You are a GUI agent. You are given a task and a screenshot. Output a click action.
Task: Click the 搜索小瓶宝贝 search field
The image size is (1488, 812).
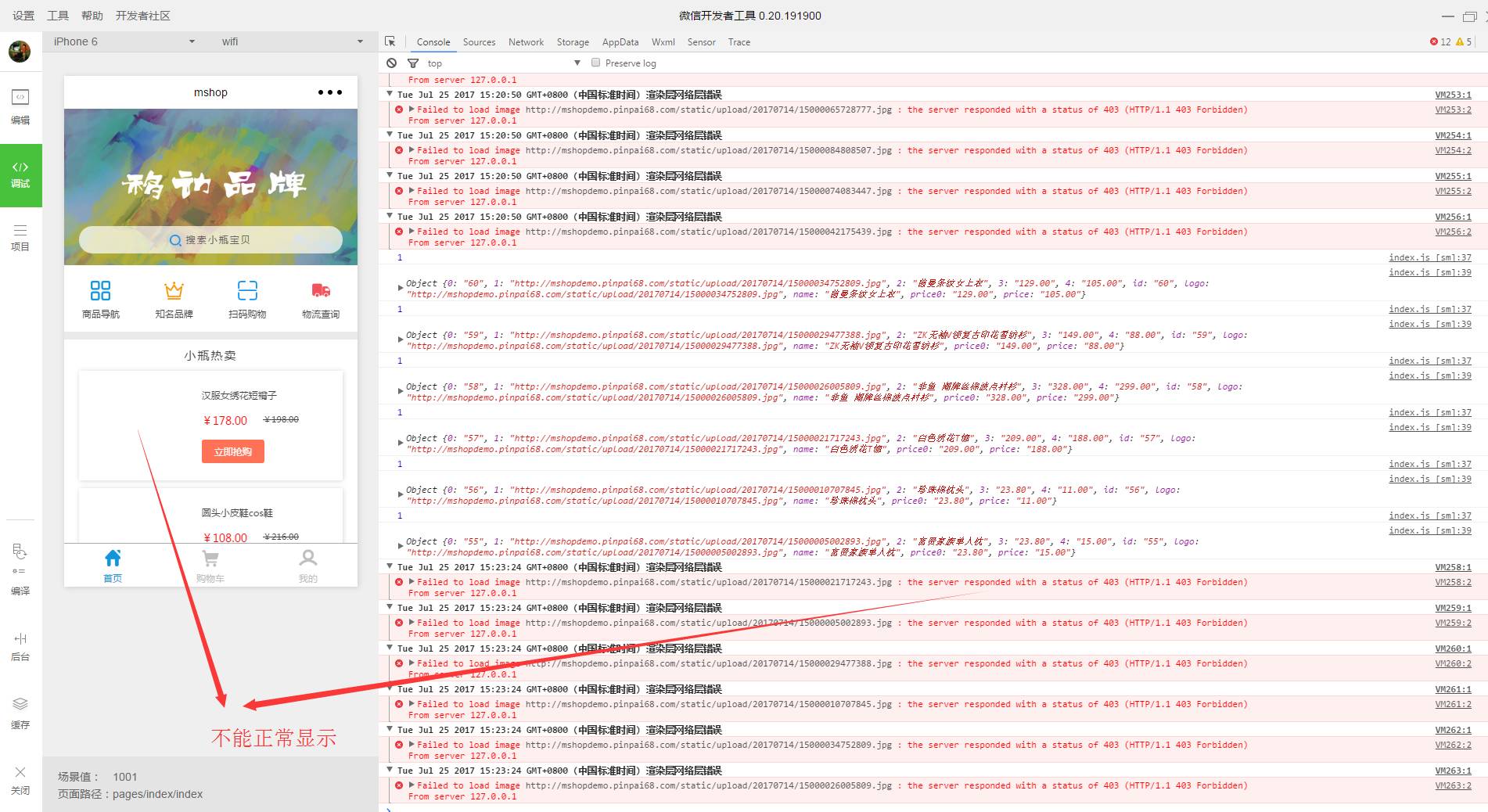[x=210, y=239]
